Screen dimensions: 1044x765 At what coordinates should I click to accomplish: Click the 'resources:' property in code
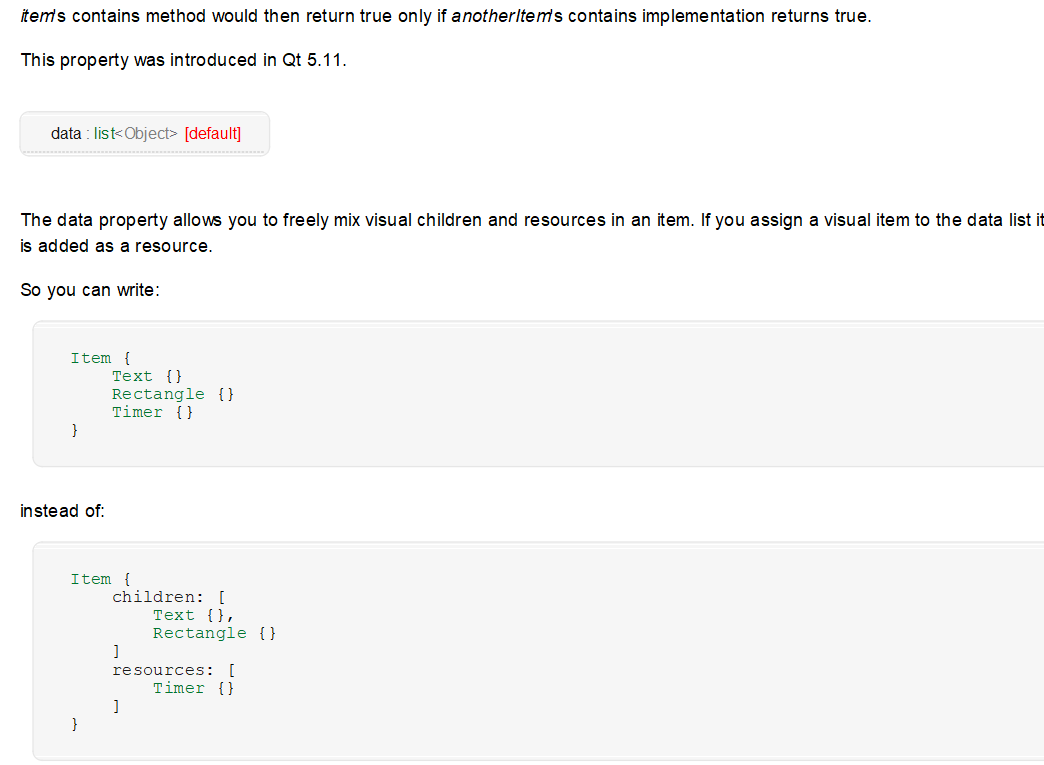tap(163, 670)
